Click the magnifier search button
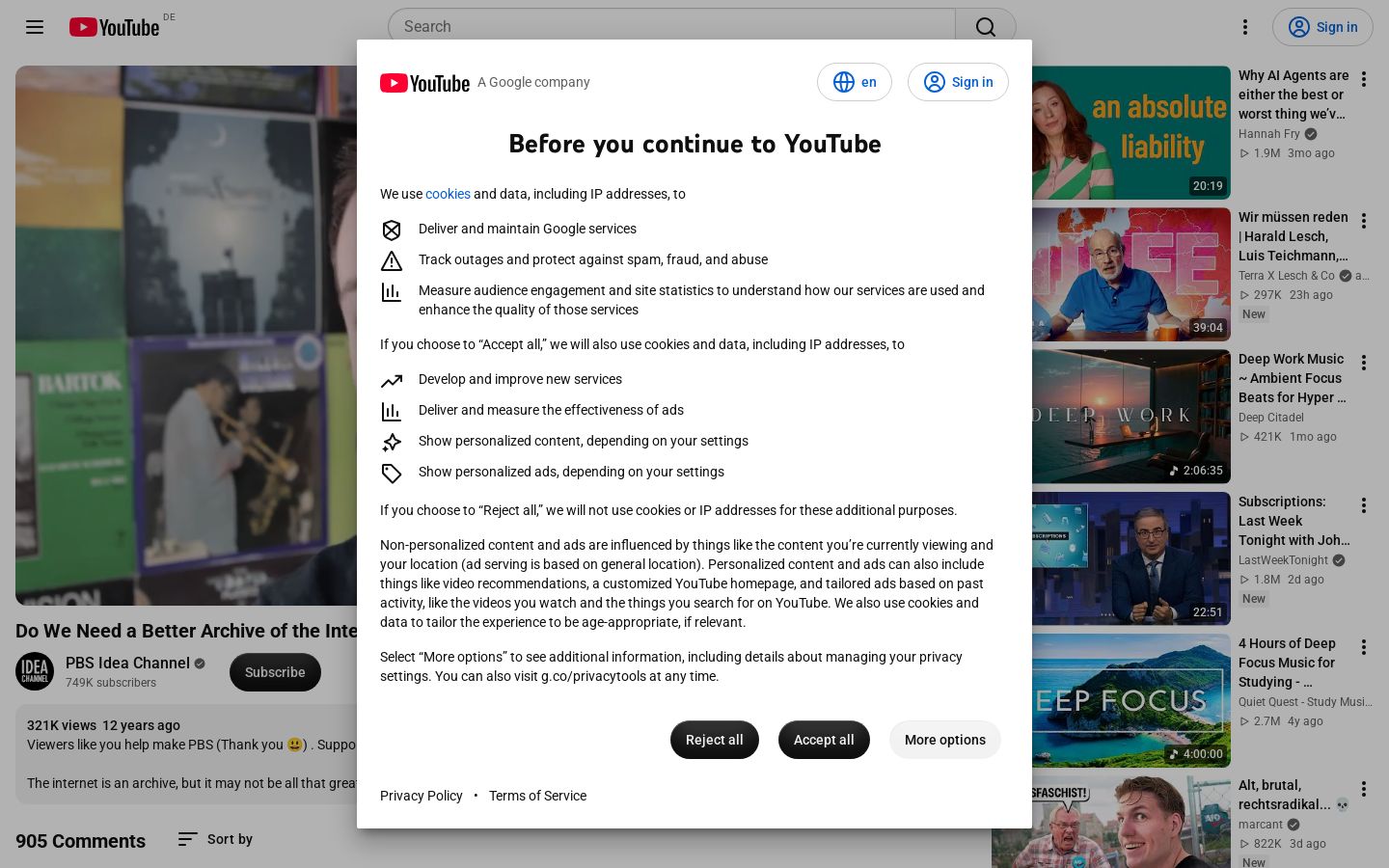The height and width of the screenshot is (868, 1389). 985,27
